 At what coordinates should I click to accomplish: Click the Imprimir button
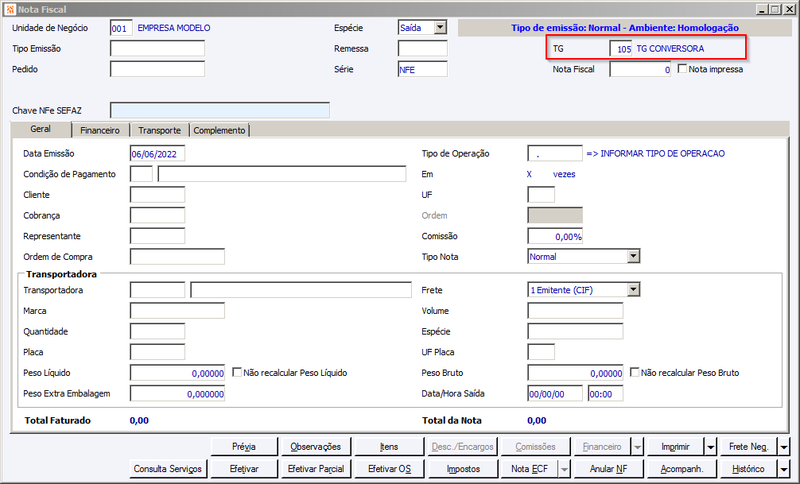click(676, 447)
